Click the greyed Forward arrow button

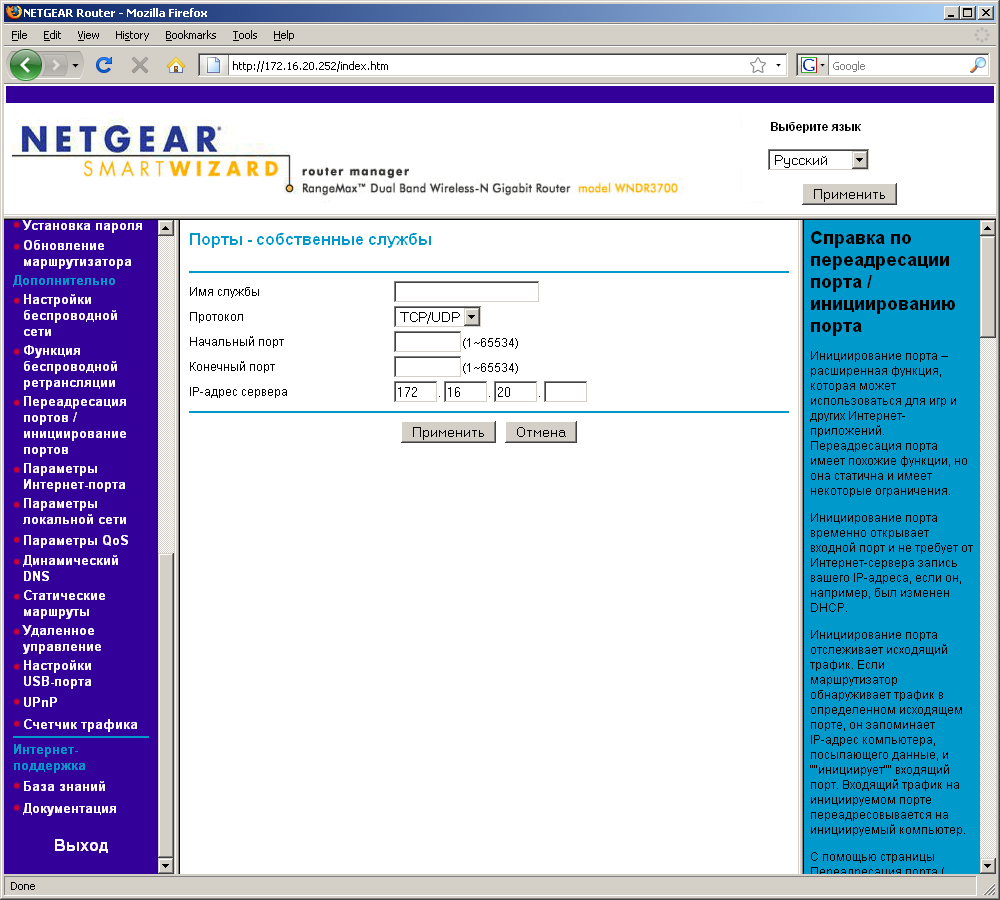pyautogui.click(x=56, y=65)
